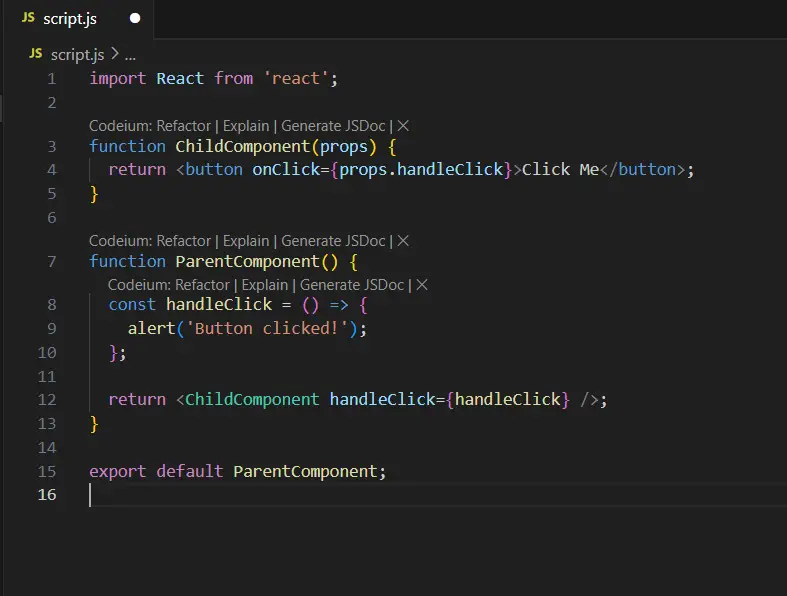Click the JS file icon in the tab
The width and height of the screenshot is (787, 596).
pyautogui.click(x=28, y=18)
